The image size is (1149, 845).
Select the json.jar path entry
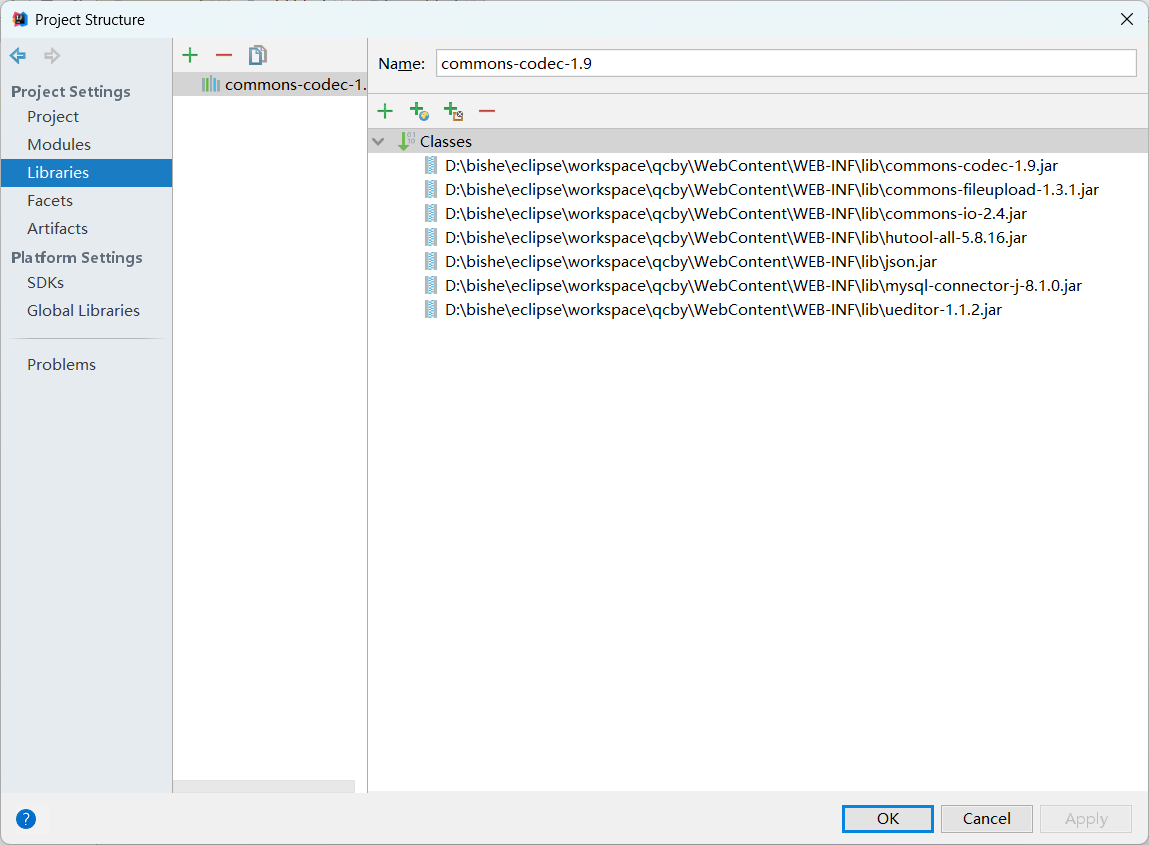pos(690,262)
